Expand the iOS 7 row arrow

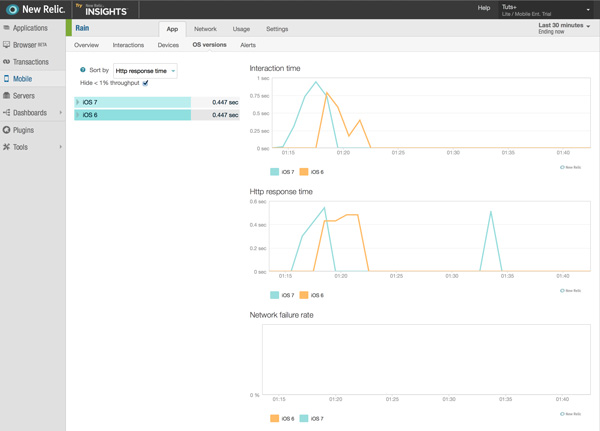78,102
